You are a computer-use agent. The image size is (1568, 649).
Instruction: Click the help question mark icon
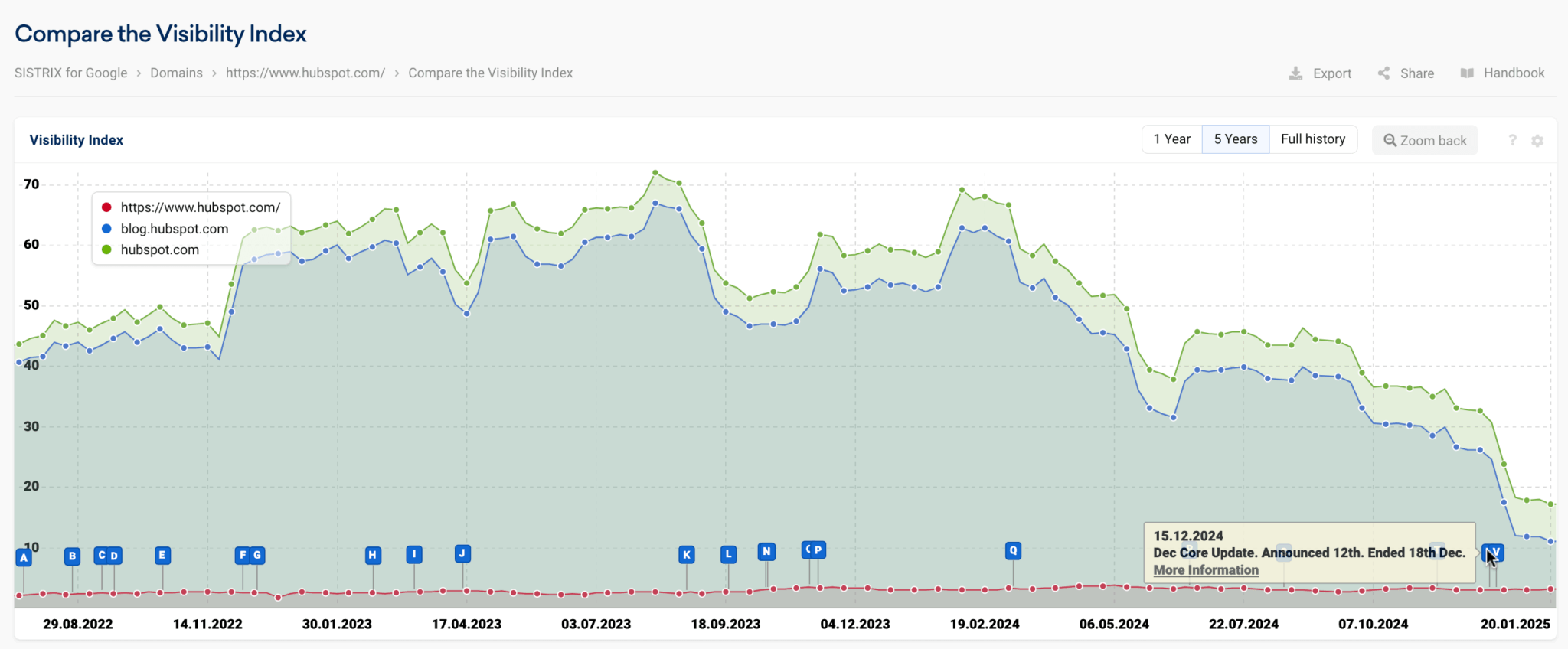[1512, 140]
